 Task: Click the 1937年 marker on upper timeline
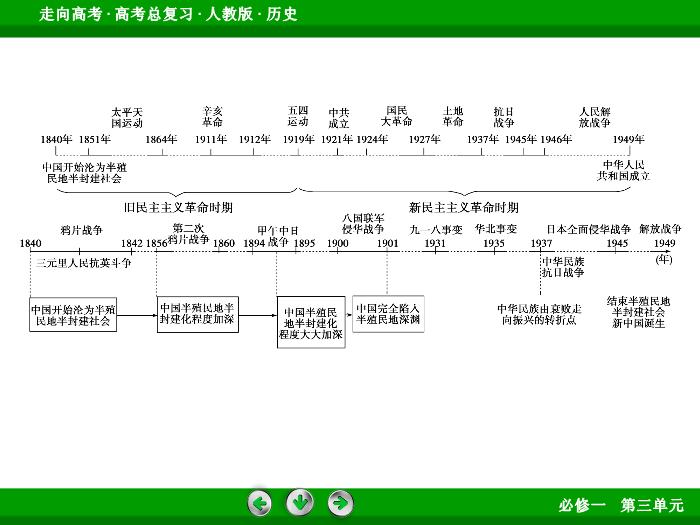(483, 139)
